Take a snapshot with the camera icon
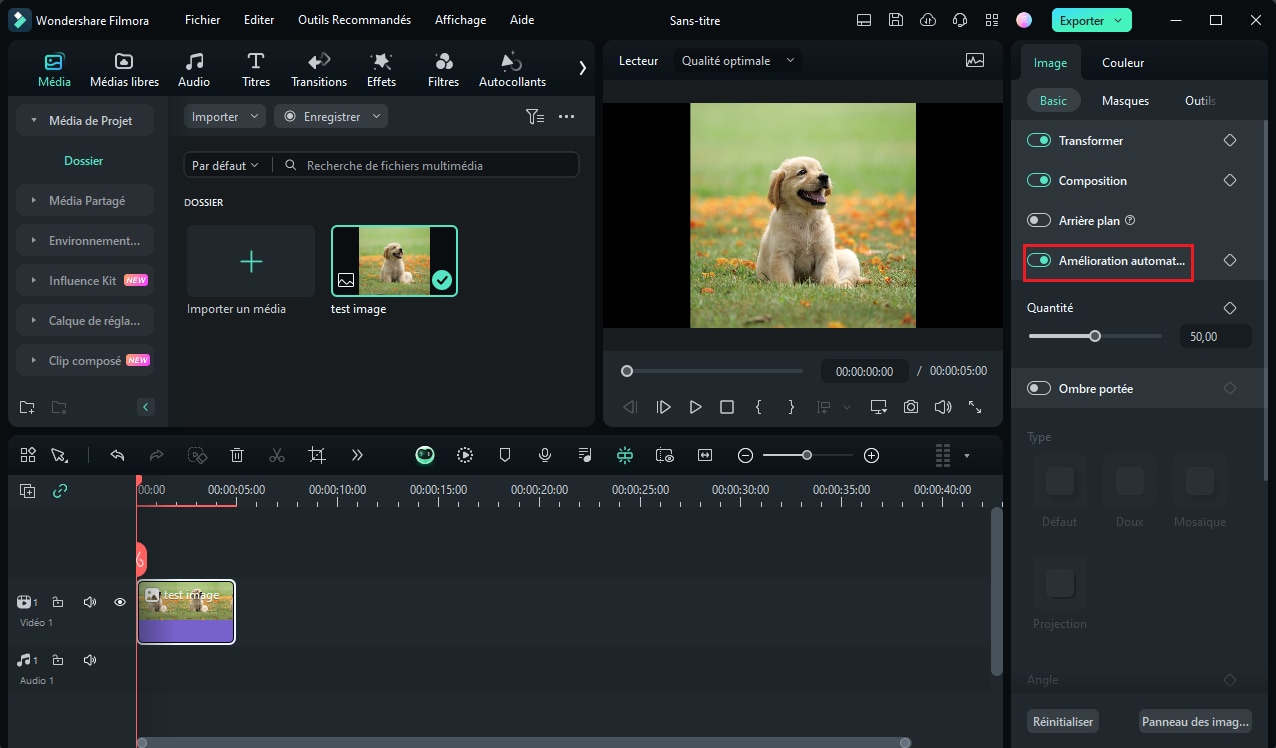 point(911,407)
